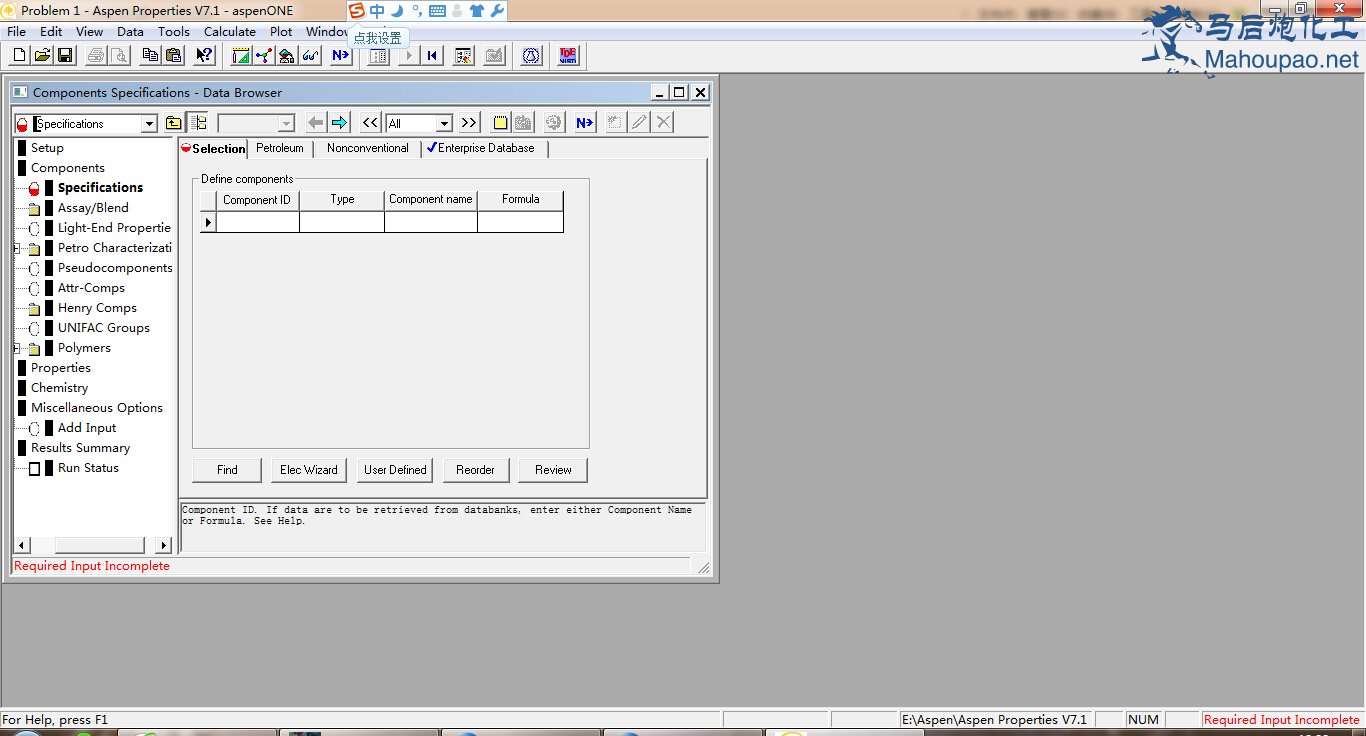Select Properties in the tree
This screenshot has height=736, width=1366.
pyautogui.click(x=61, y=368)
